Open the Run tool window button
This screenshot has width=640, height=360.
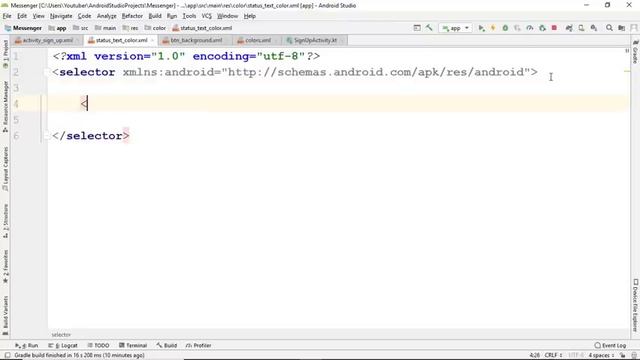click(x=27, y=345)
